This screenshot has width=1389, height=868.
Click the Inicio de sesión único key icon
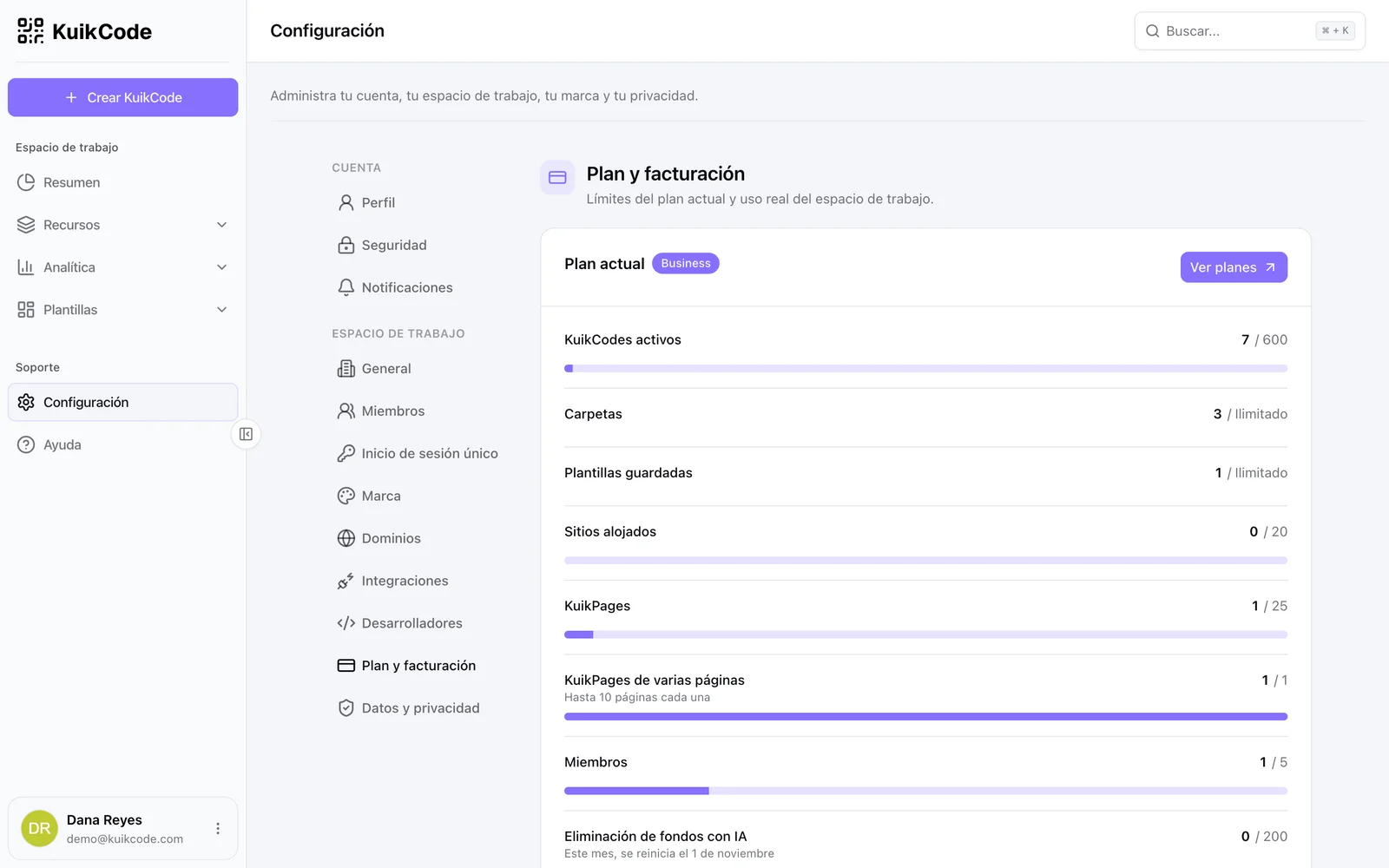coord(346,453)
